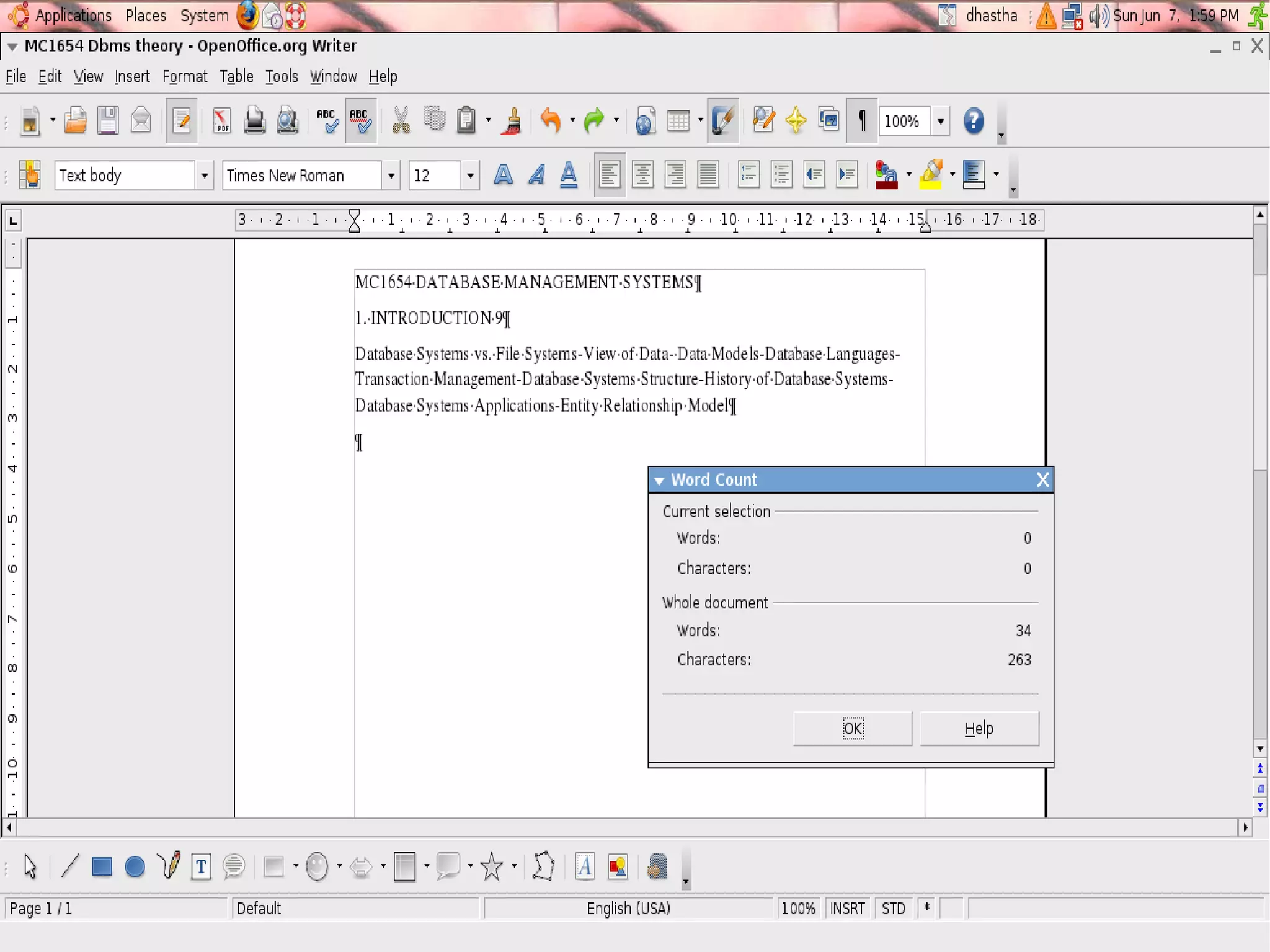Expand the paragraph style dropdown
This screenshot has width=1270, height=952.
click(x=204, y=176)
